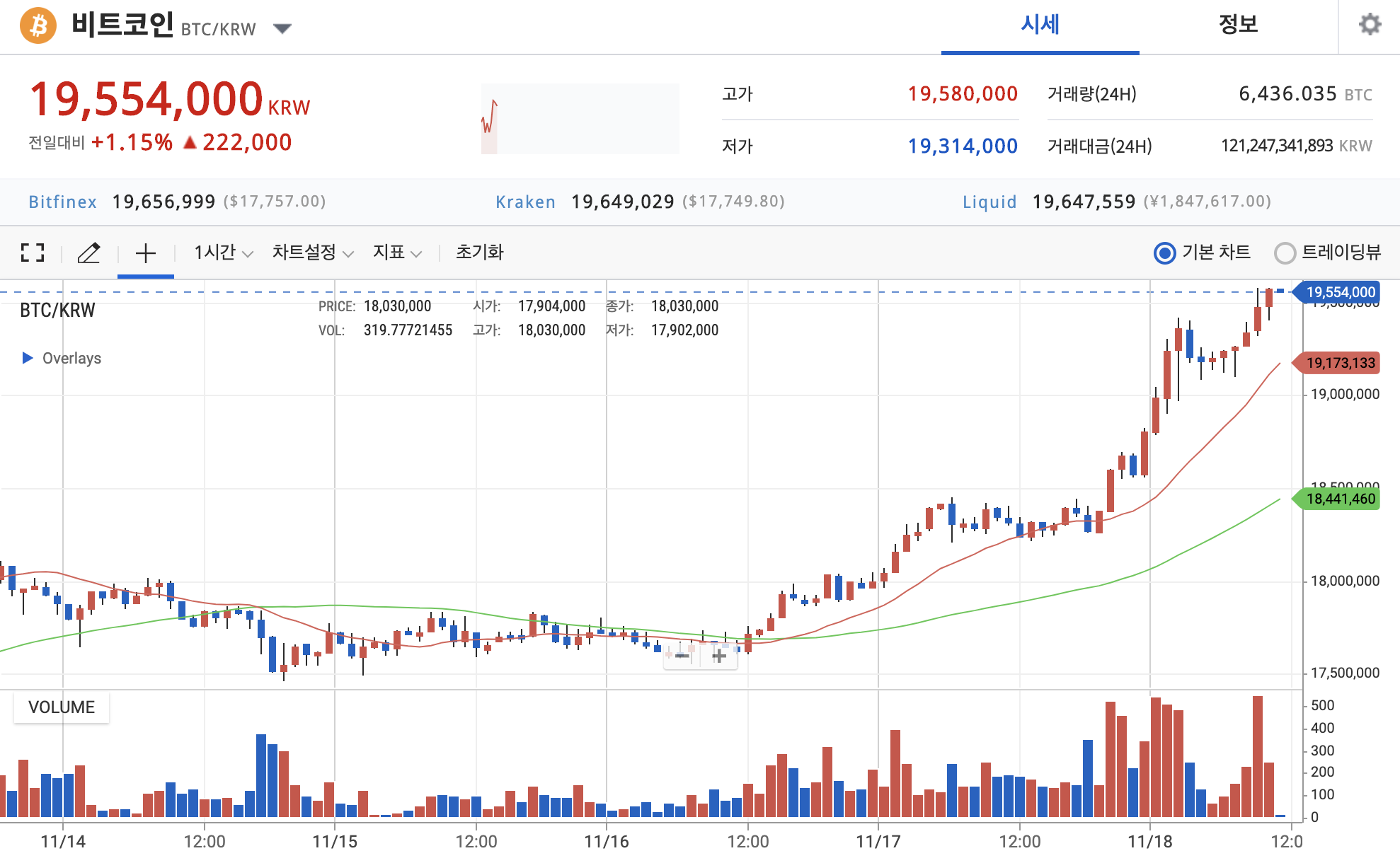Open the 차트설정 dropdown
The image size is (1400, 863).
pyautogui.click(x=312, y=253)
